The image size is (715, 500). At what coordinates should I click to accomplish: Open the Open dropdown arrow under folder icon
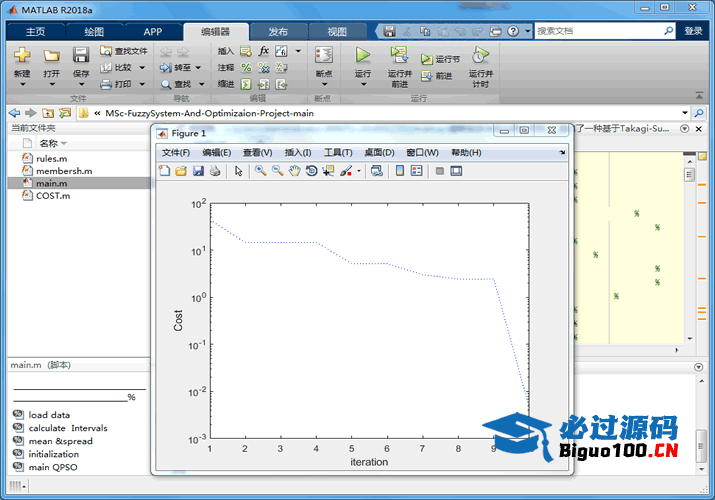pyautogui.click(x=52, y=84)
